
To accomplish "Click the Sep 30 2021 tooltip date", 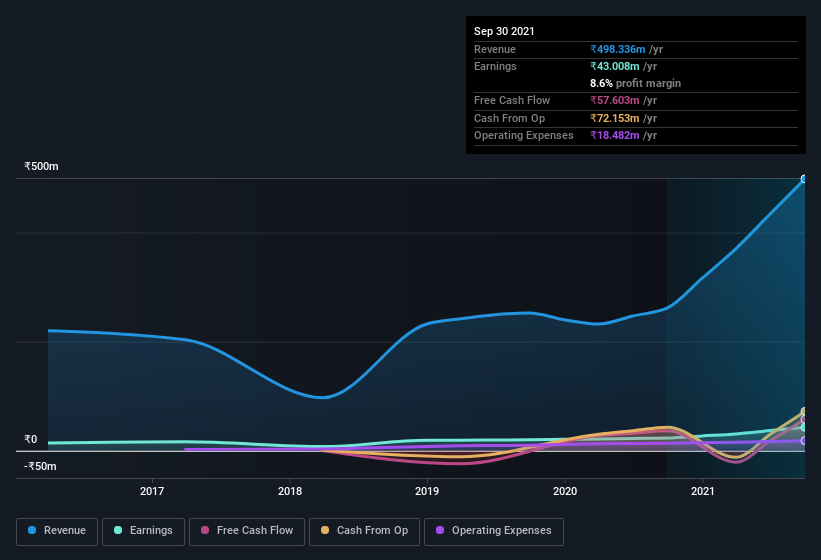I will (x=504, y=31).
